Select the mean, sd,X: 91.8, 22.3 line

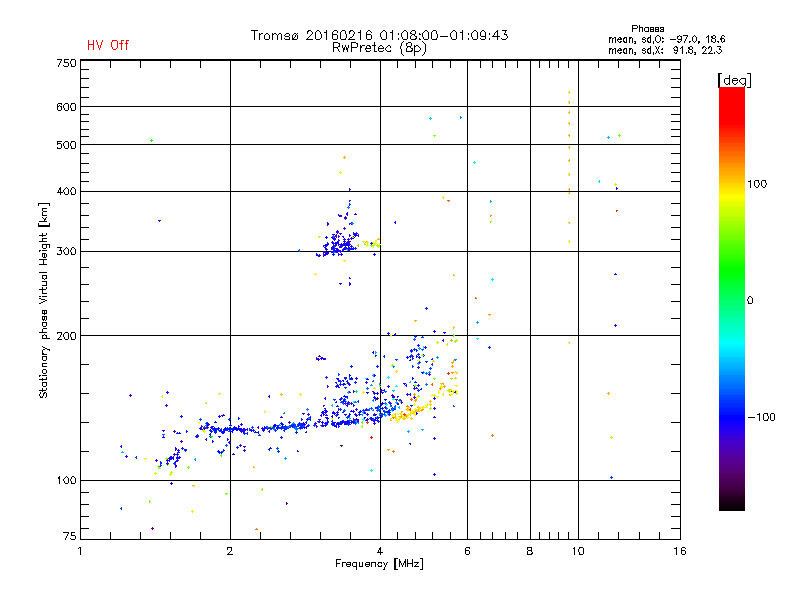point(665,50)
